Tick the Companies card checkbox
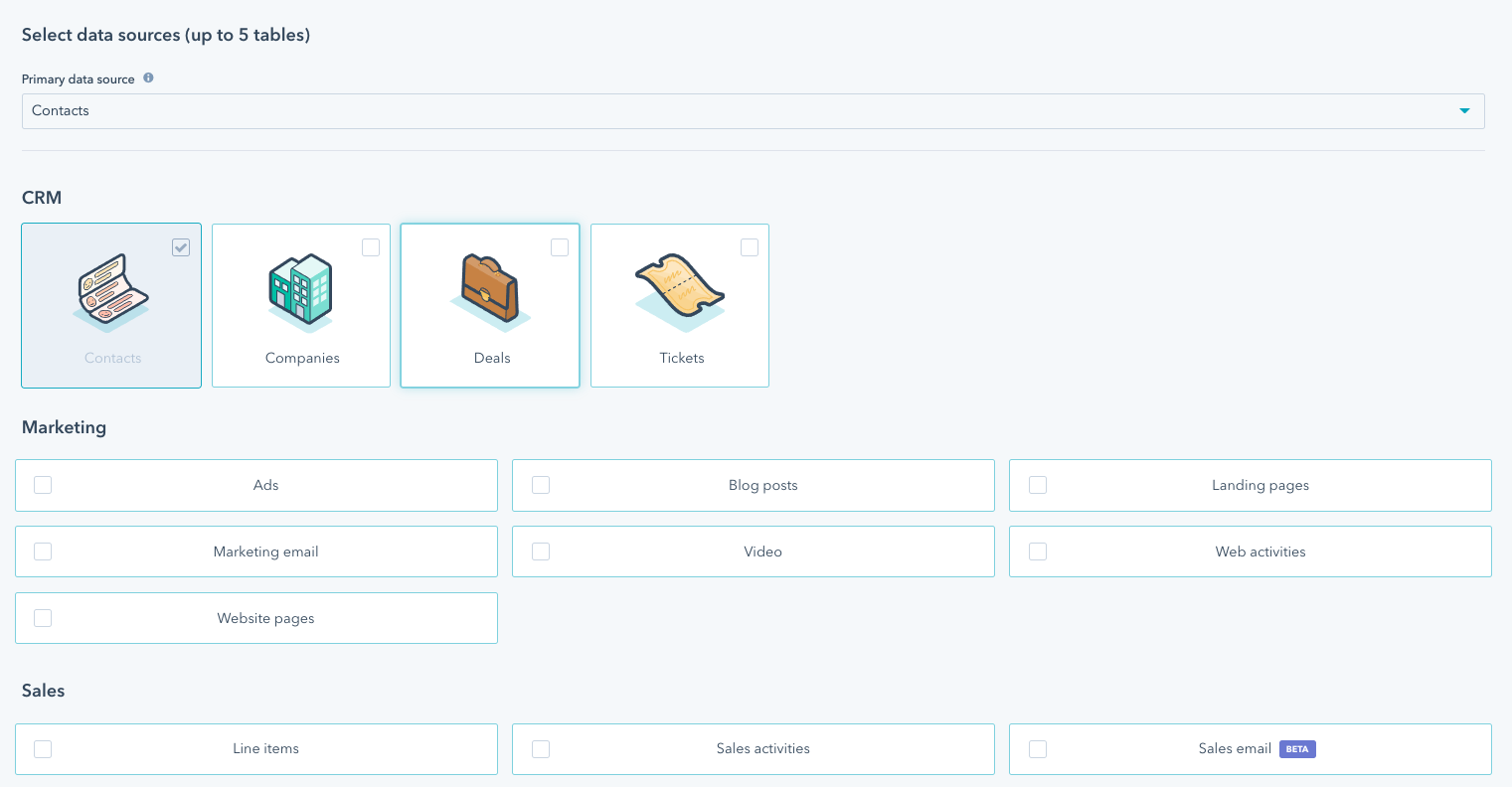 click(371, 247)
